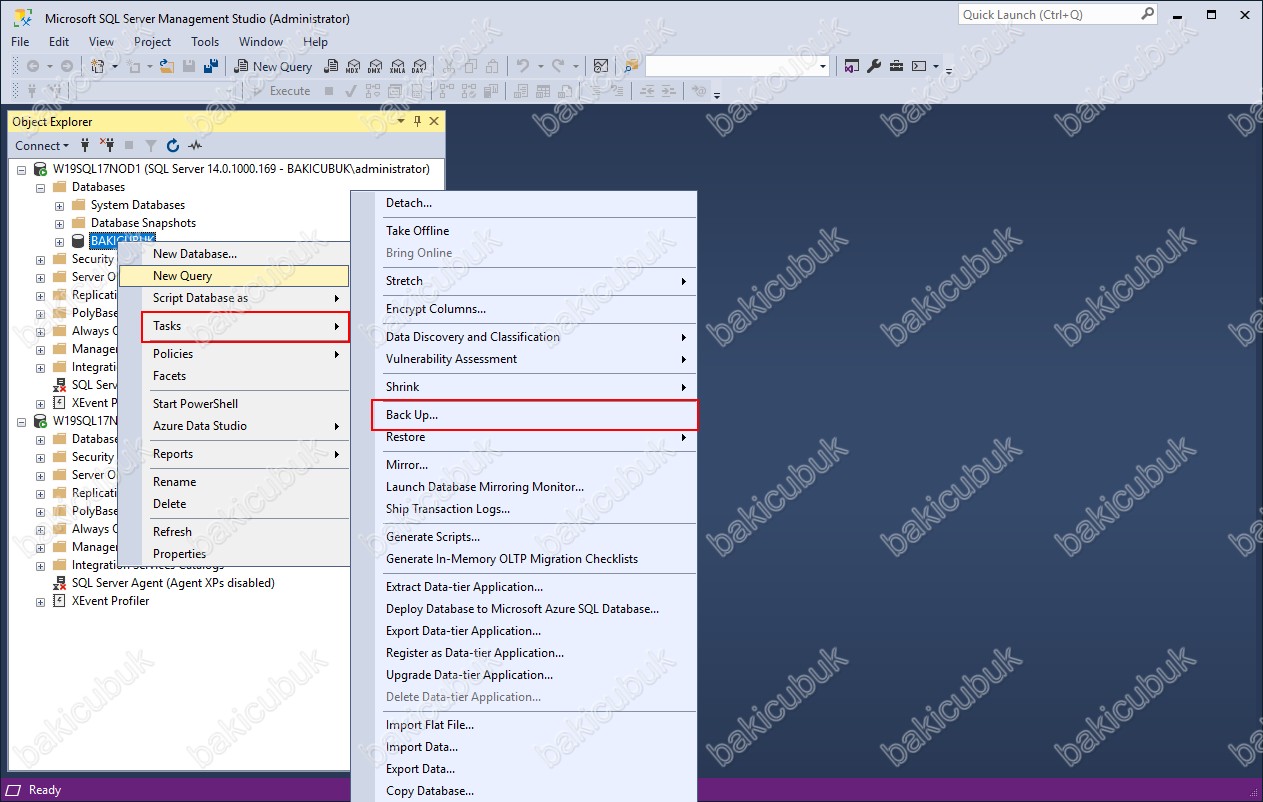The width and height of the screenshot is (1263, 802).
Task: Open the Tools menu
Action: (x=205, y=42)
